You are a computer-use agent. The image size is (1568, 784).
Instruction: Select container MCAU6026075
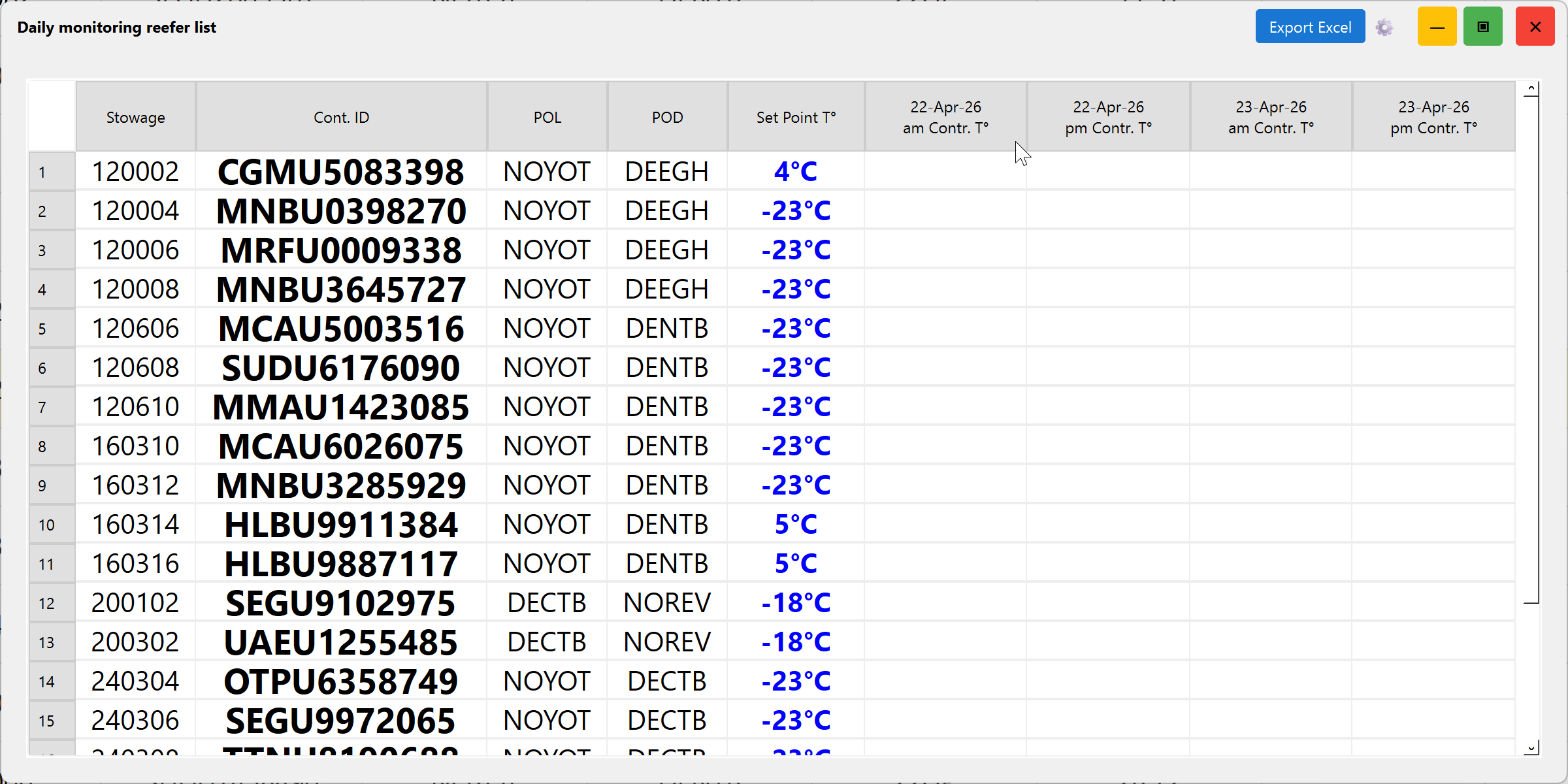click(x=341, y=446)
